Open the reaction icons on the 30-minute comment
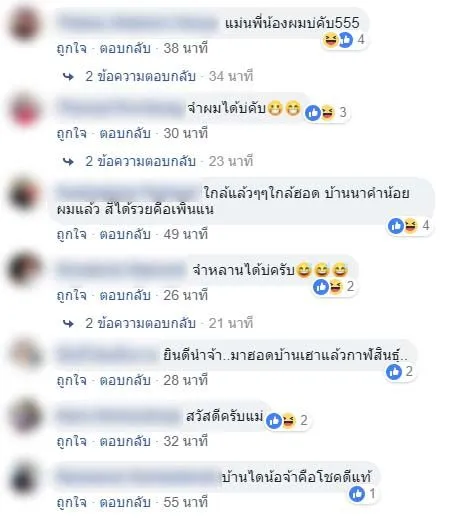 (320, 113)
